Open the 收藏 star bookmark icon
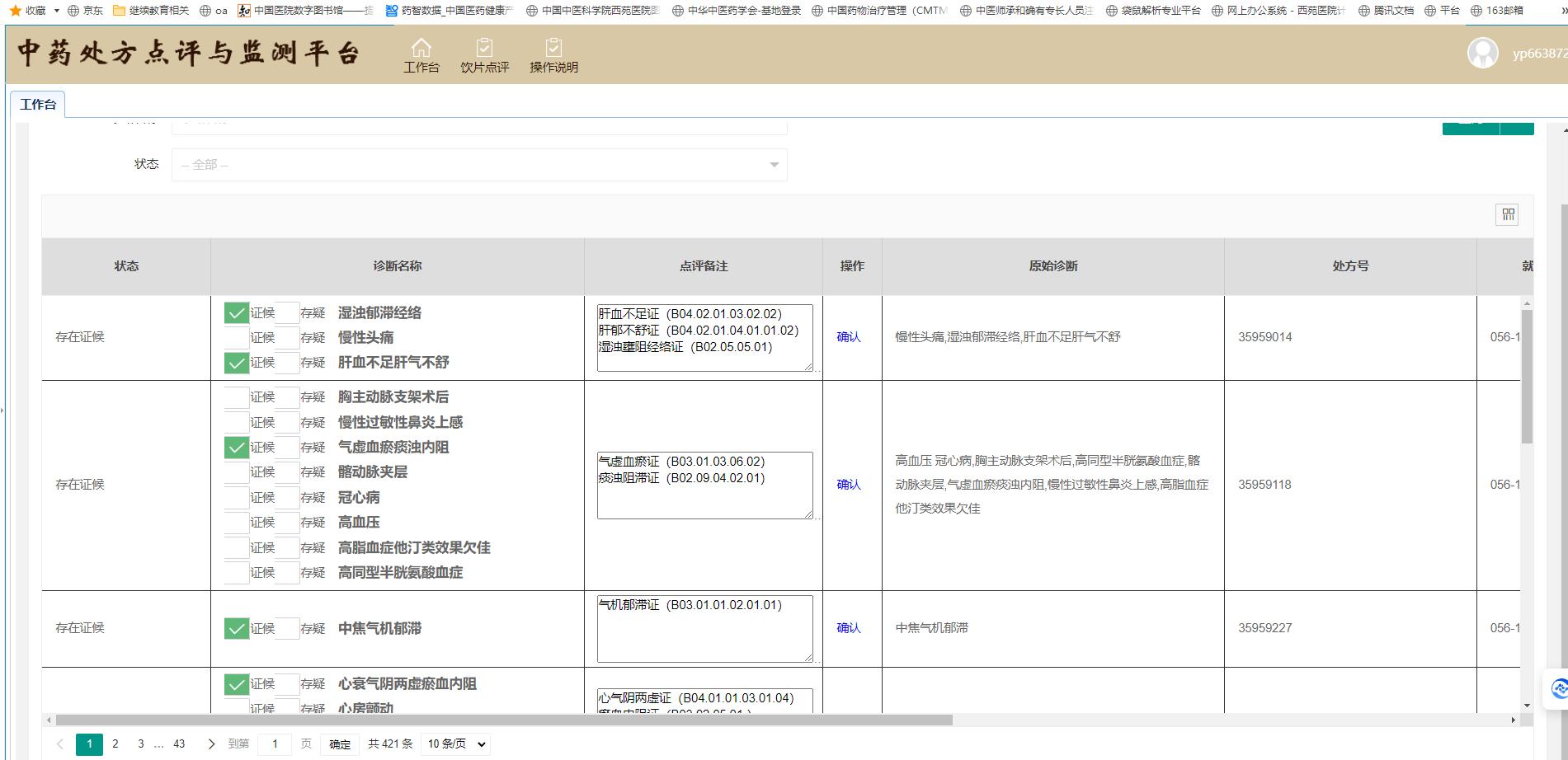Viewport: 1568px width, 760px height. point(15,11)
